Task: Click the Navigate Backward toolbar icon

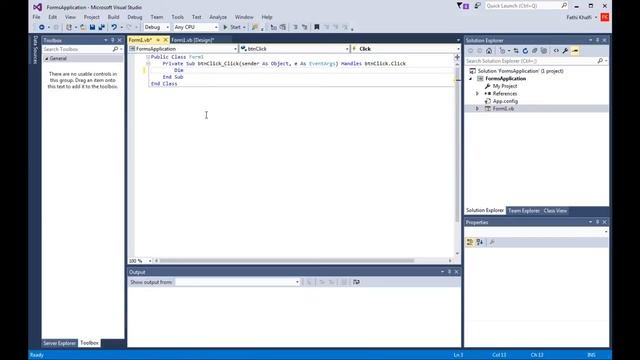Action: 42,27
